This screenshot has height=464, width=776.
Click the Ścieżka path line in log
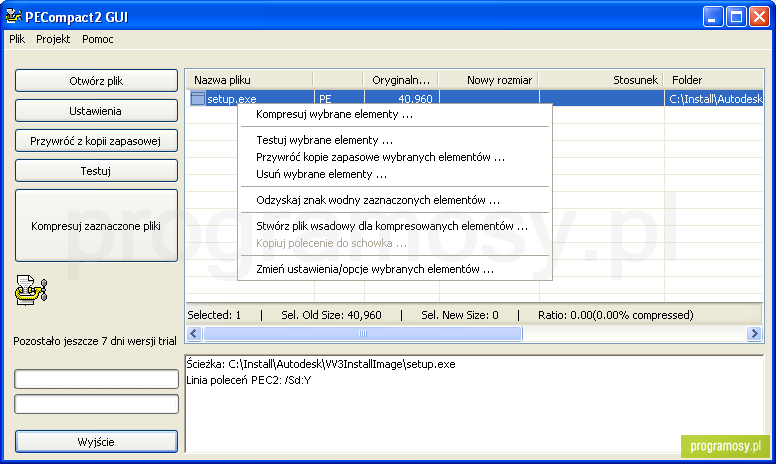tap(321, 364)
